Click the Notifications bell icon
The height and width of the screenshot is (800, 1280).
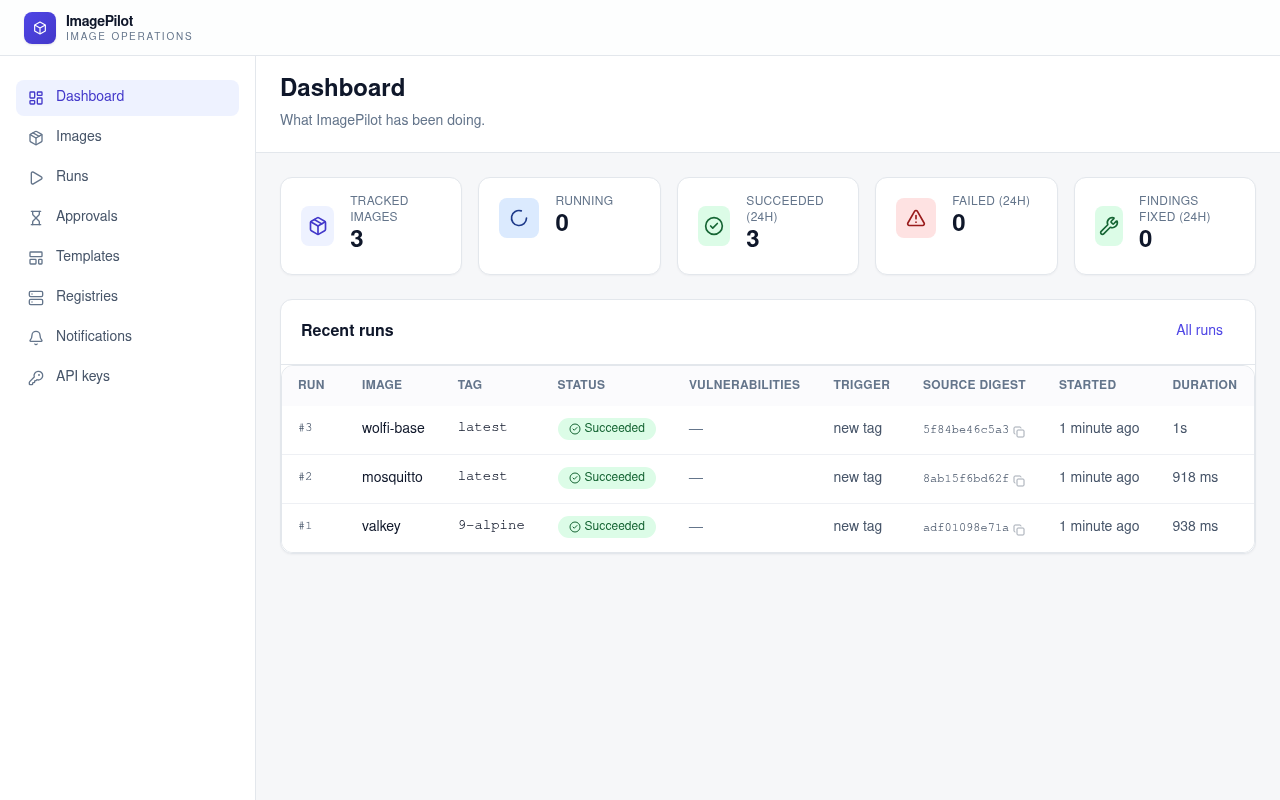point(36,337)
